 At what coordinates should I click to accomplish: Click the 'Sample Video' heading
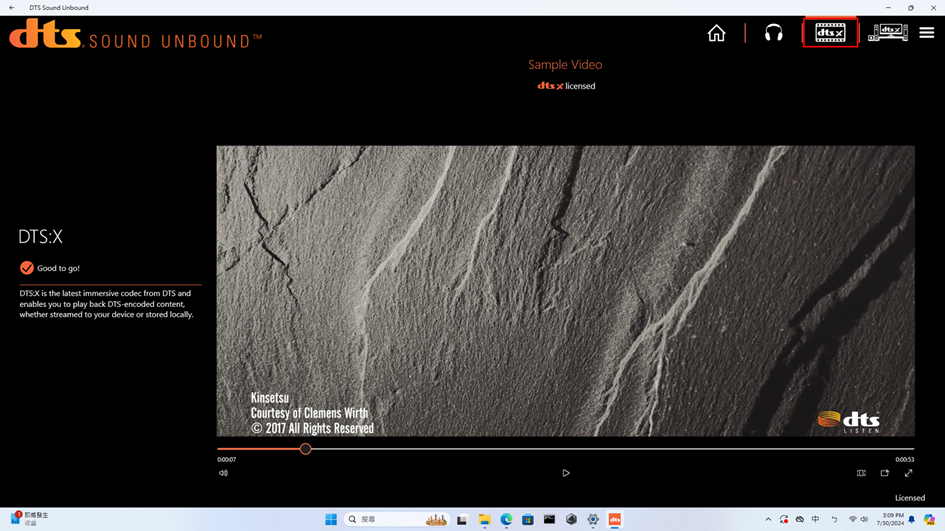pyautogui.click(x=565, y=64)
